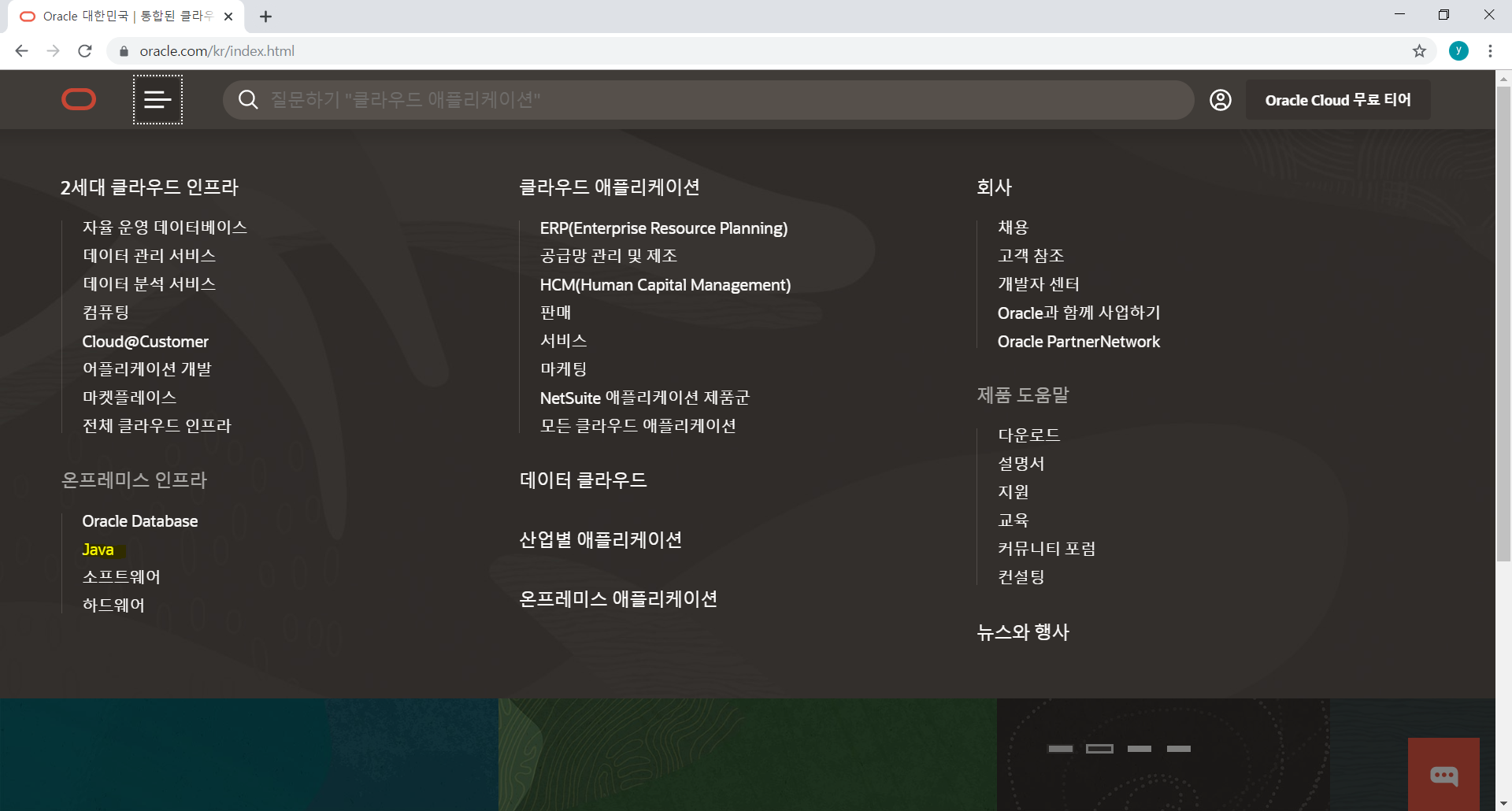This screenshot has height=811, width=1512.
Task: Open a new browser tab
Action: (x=265, y=17)
